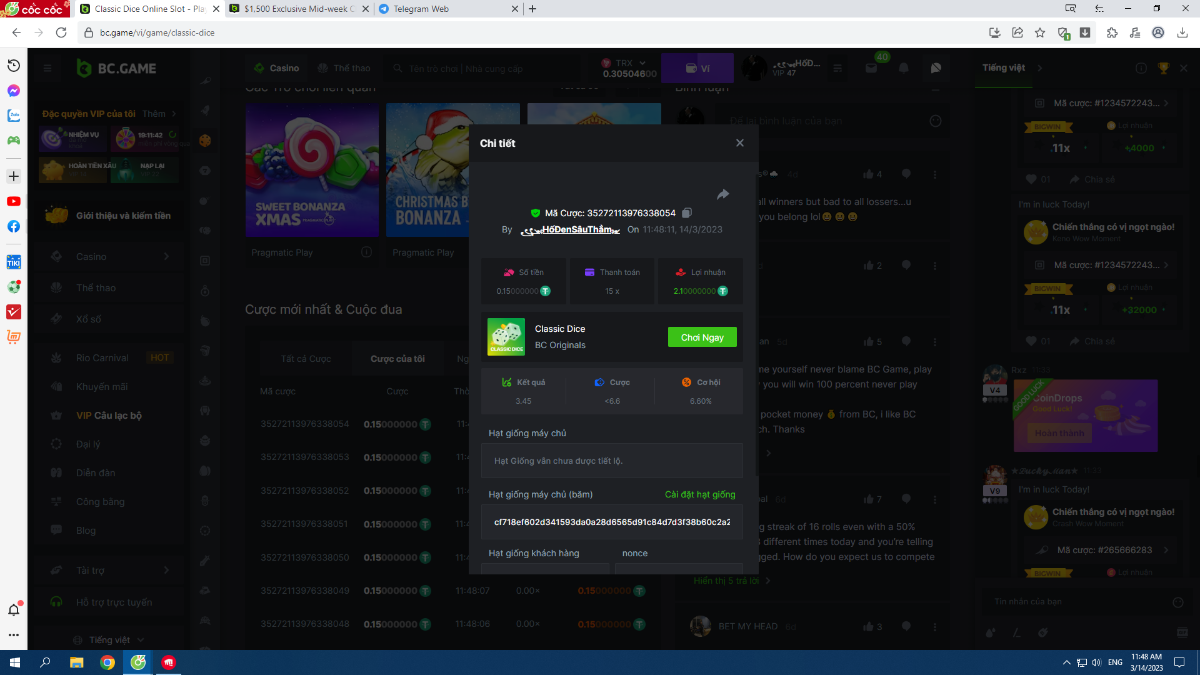The image size is (1200, 675).
Task: Switch to the Telegram Web tab
Action: point(448,9)
